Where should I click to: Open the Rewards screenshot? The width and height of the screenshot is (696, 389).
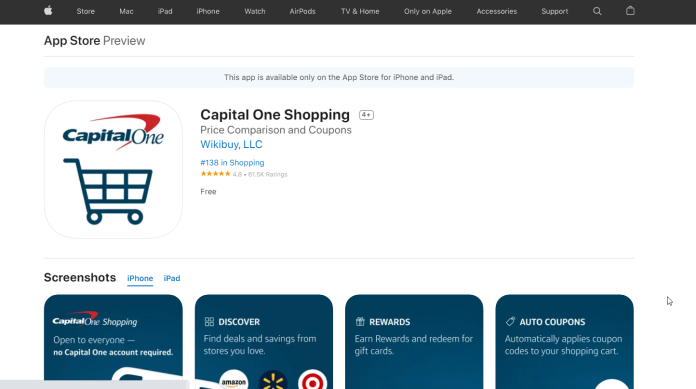coord(414,341)
